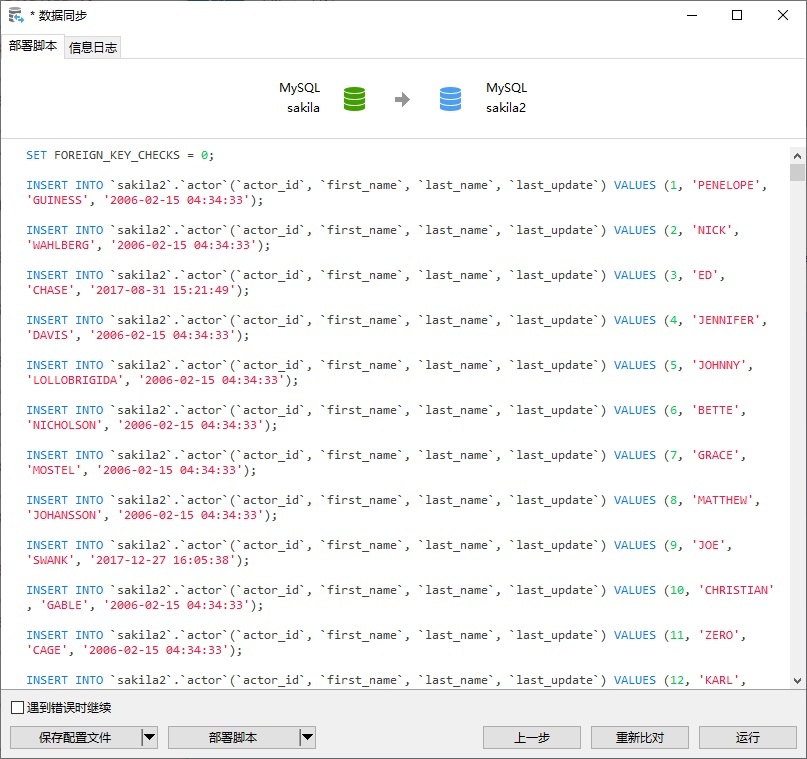Image resolution: width=807 pixels, height=759 pixels.
Task: Click the green source database icon
Action: (x=354, y=99)
